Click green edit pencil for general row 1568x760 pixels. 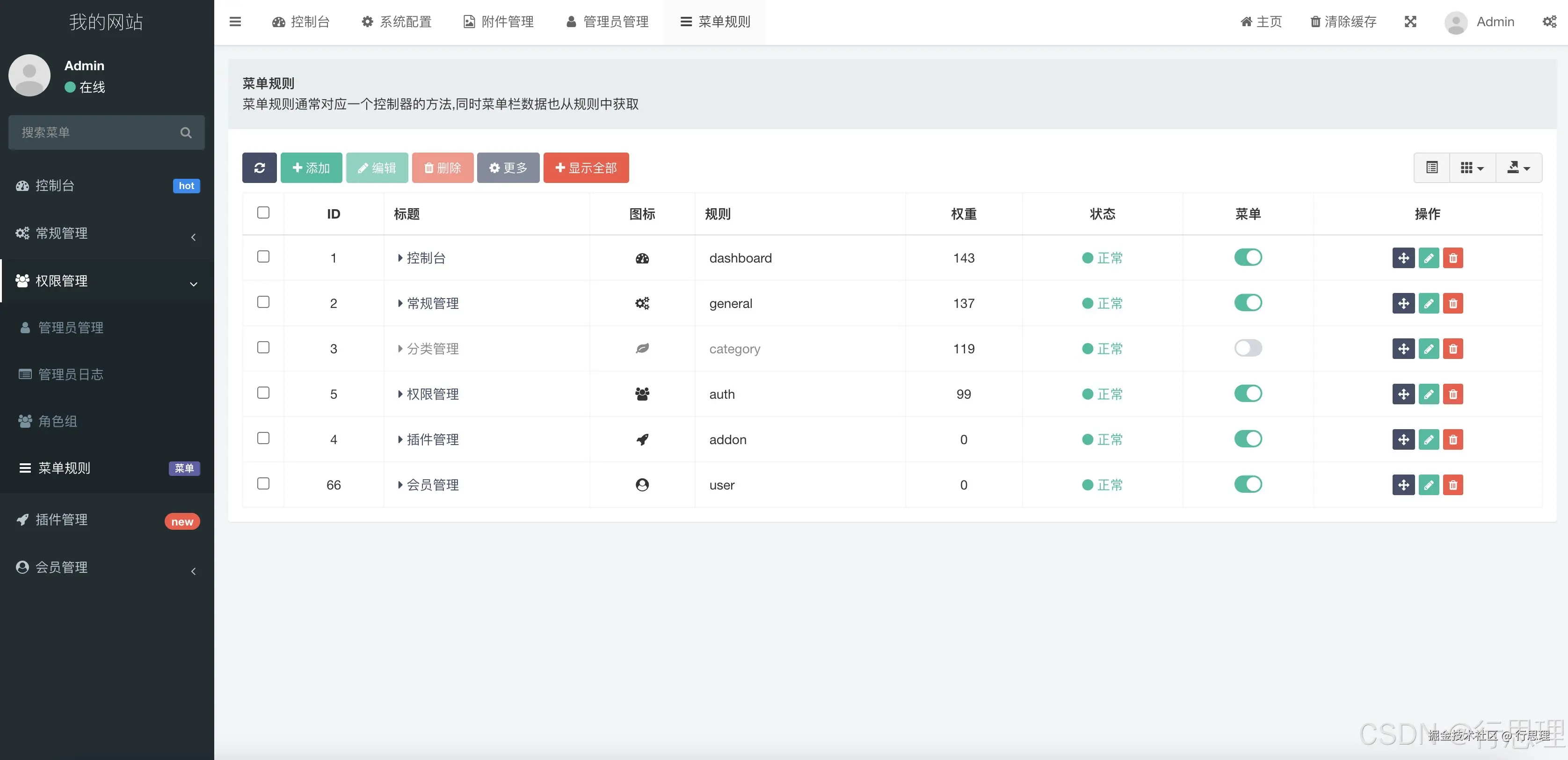[x=1429, y=303]
